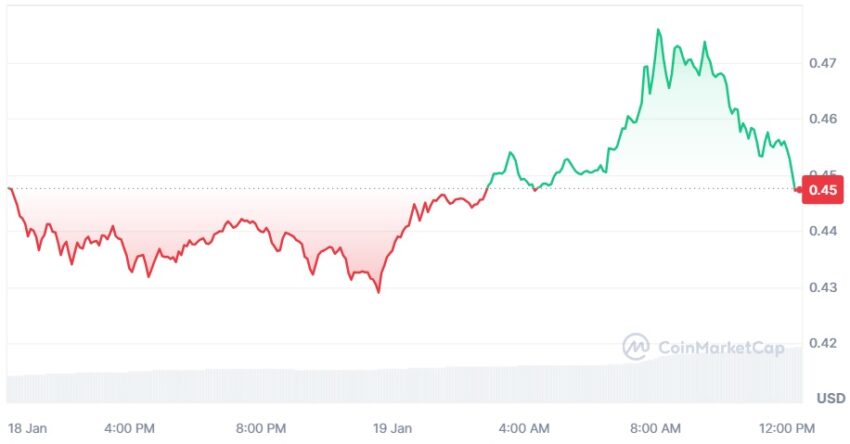Click the USD currency label
The width and height of the screenshot is (850, 444).
tap(831, 398)
